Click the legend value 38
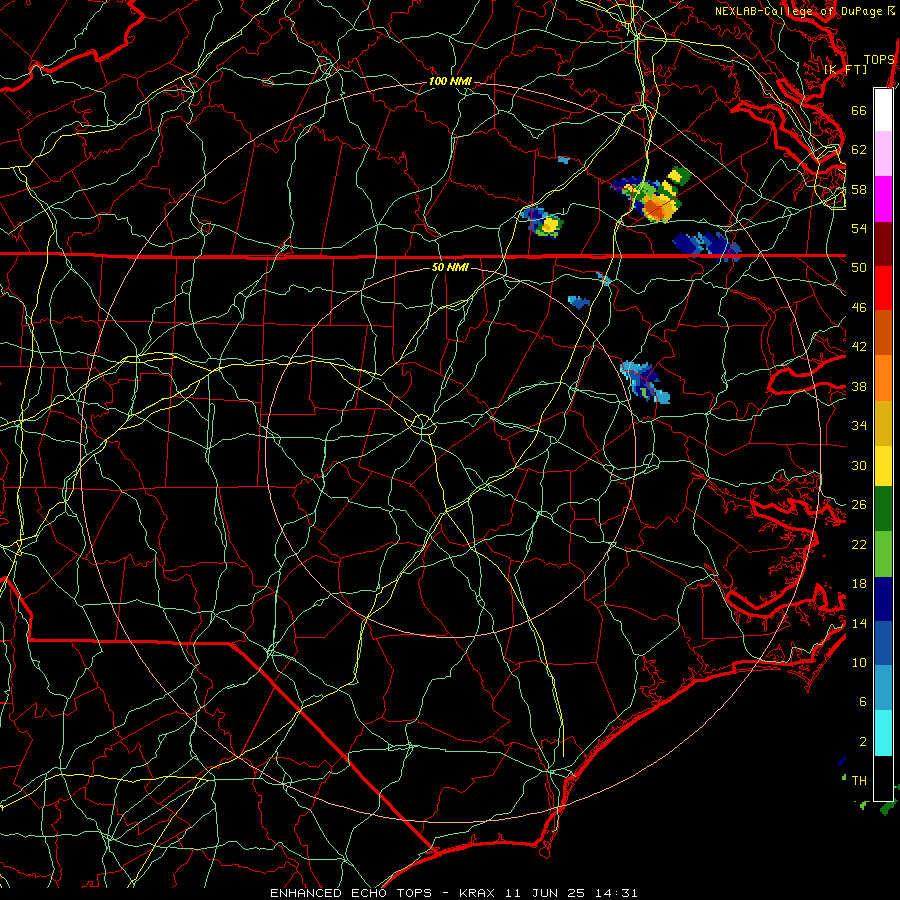900x900 pixels. [x=859, y=386]
